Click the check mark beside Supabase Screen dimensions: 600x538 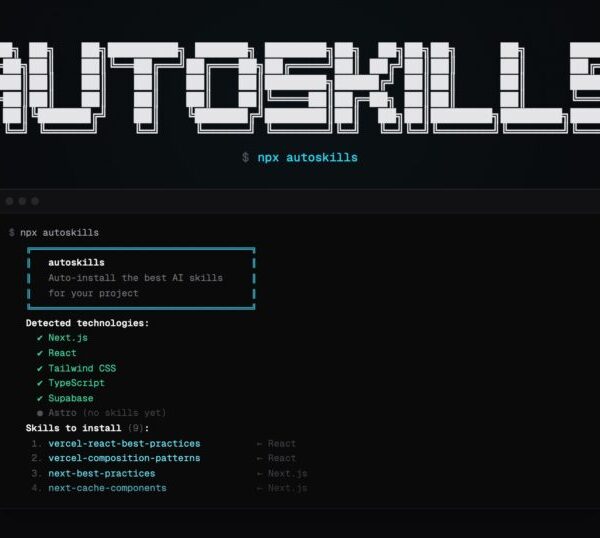(40, 399)
